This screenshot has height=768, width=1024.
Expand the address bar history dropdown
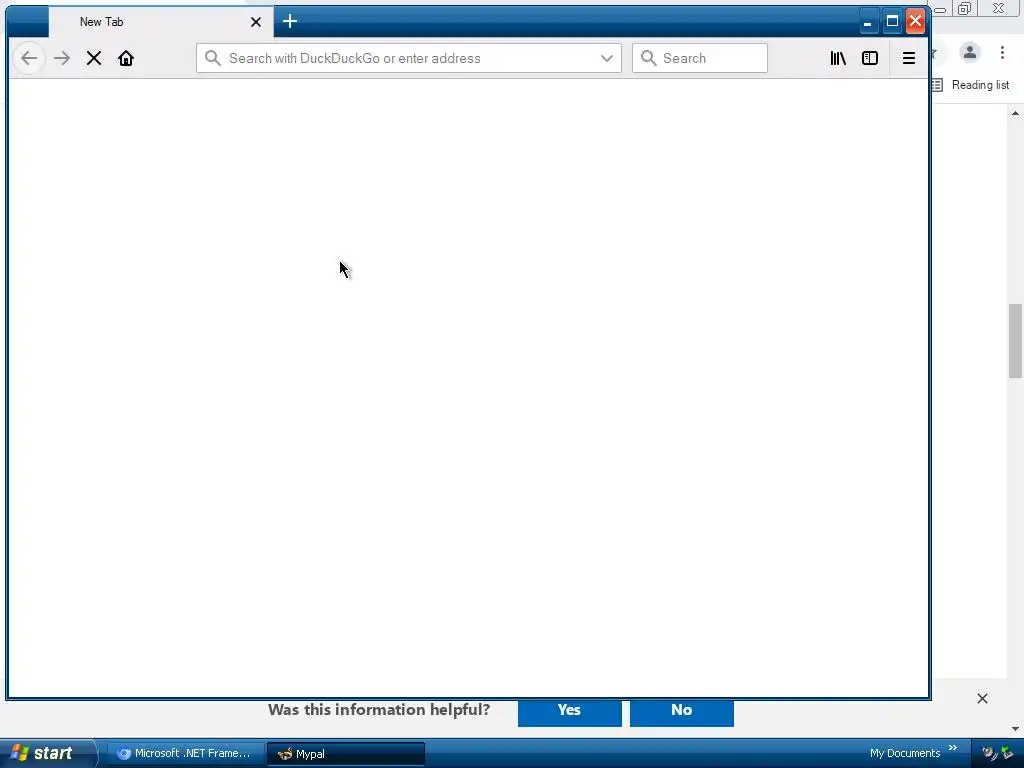(x=607, y=58)
